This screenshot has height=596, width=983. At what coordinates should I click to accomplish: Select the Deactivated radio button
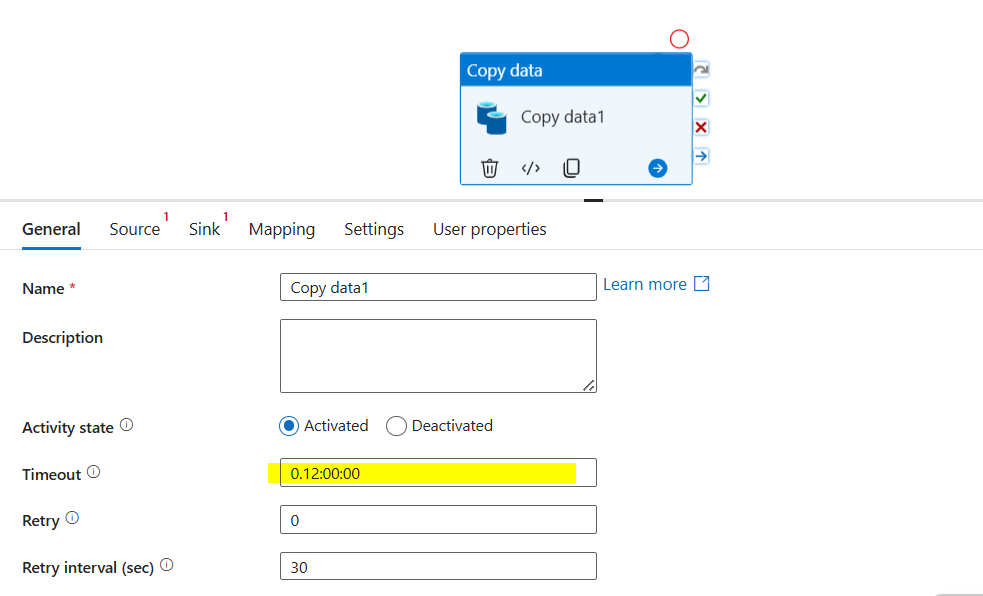396,426
